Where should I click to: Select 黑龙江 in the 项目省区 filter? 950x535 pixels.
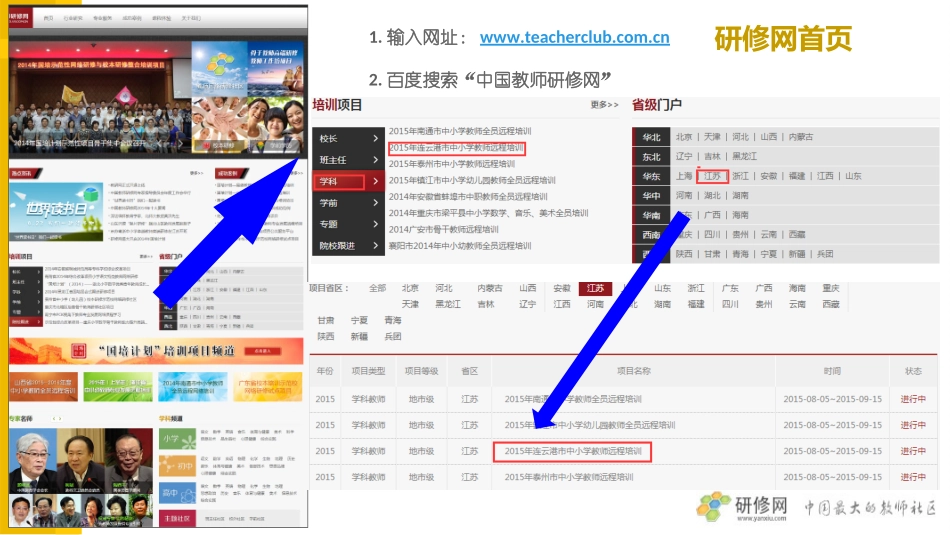tap(448, 304)
